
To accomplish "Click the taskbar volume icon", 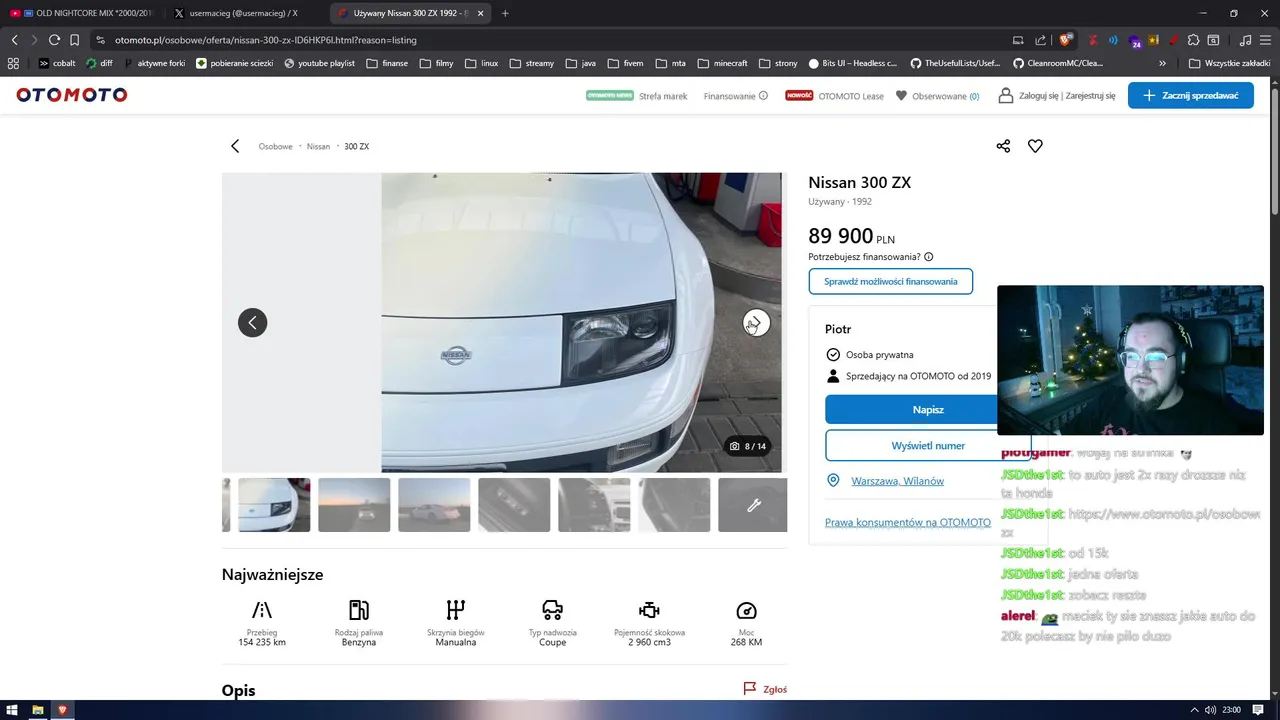I will (1211, 710).
